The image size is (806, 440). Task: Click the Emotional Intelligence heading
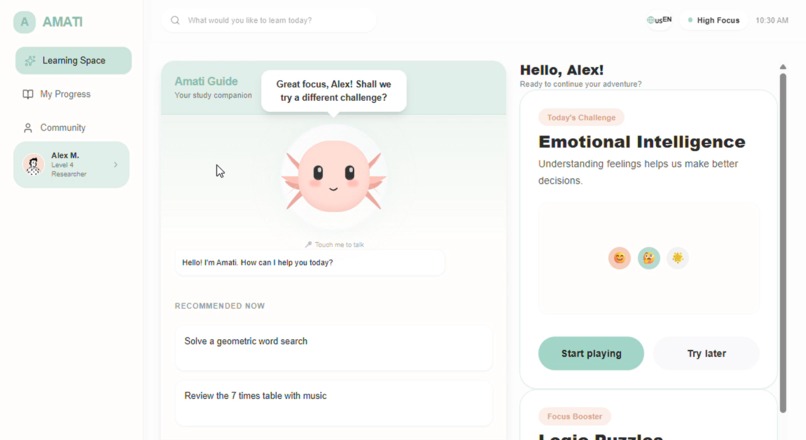click(642, 142)
